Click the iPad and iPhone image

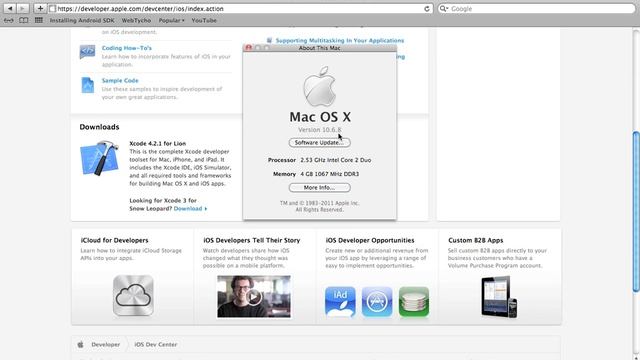tap(499, 297)
